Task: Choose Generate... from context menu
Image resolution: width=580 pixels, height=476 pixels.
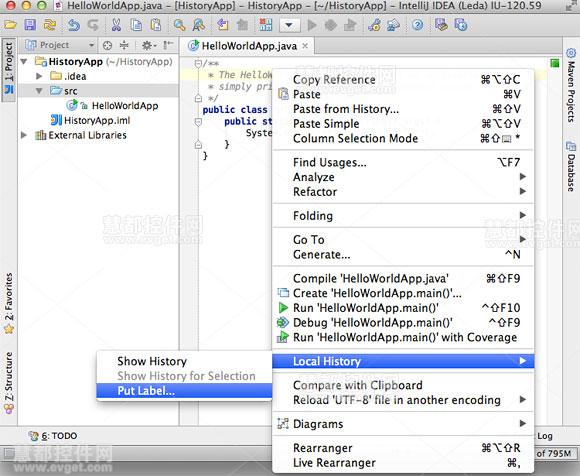Action: pos(403,254)
